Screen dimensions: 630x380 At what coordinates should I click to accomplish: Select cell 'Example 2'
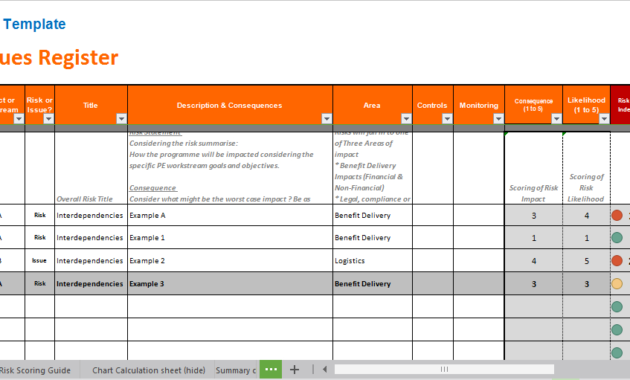pyautogui.click(x=230, y=261)
